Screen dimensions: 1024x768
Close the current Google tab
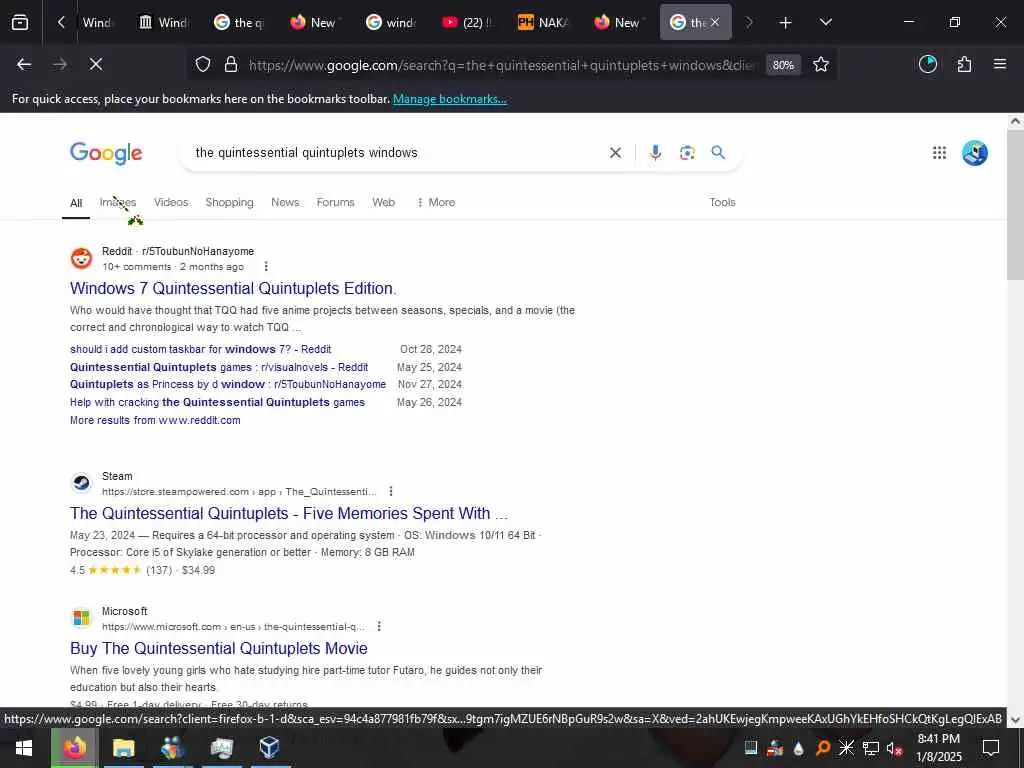[715, 22]
